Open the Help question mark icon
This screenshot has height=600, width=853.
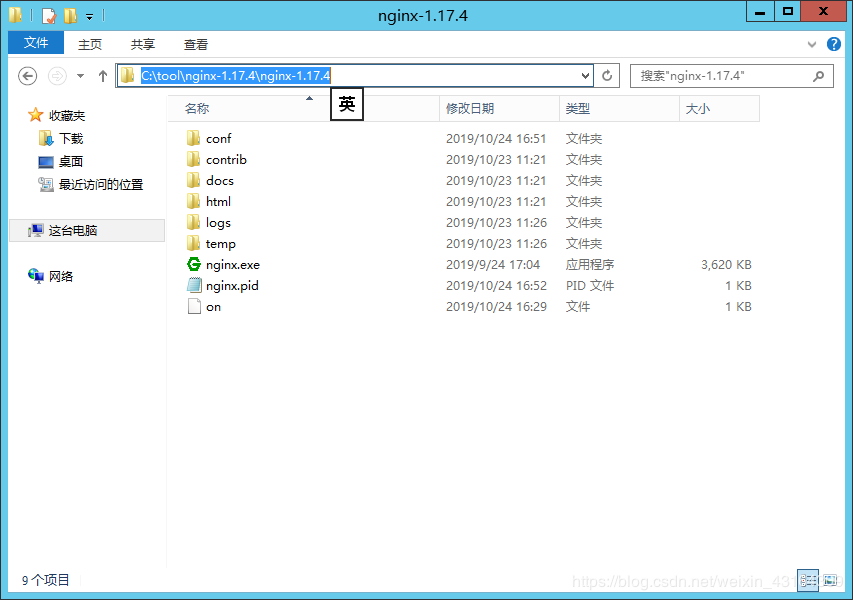pos(833,44)
